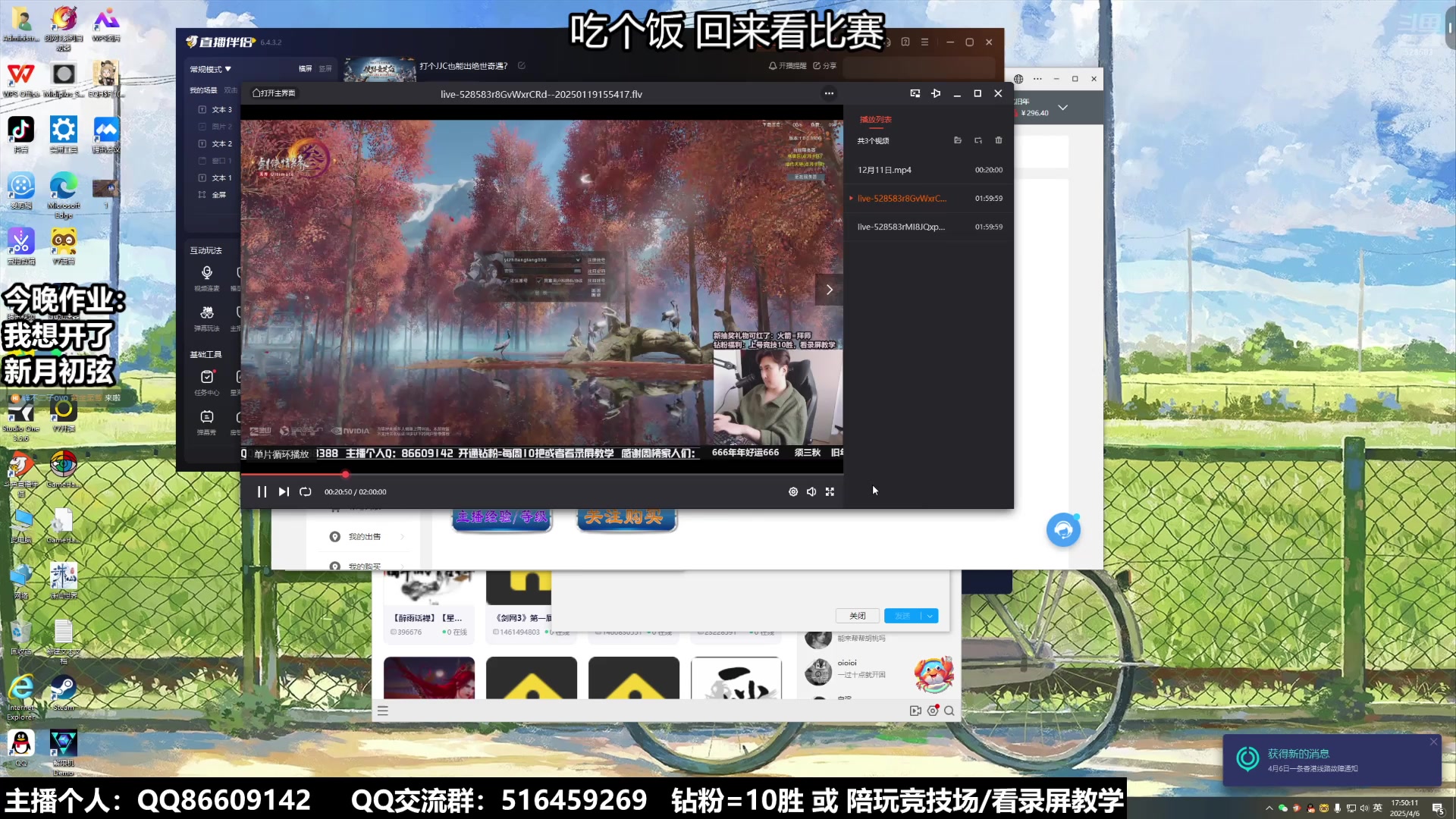The width and height of the screenshot is (1456, 819).
Task: Select the dimmed 图片 2 layer
Action: tap(215, 127)
